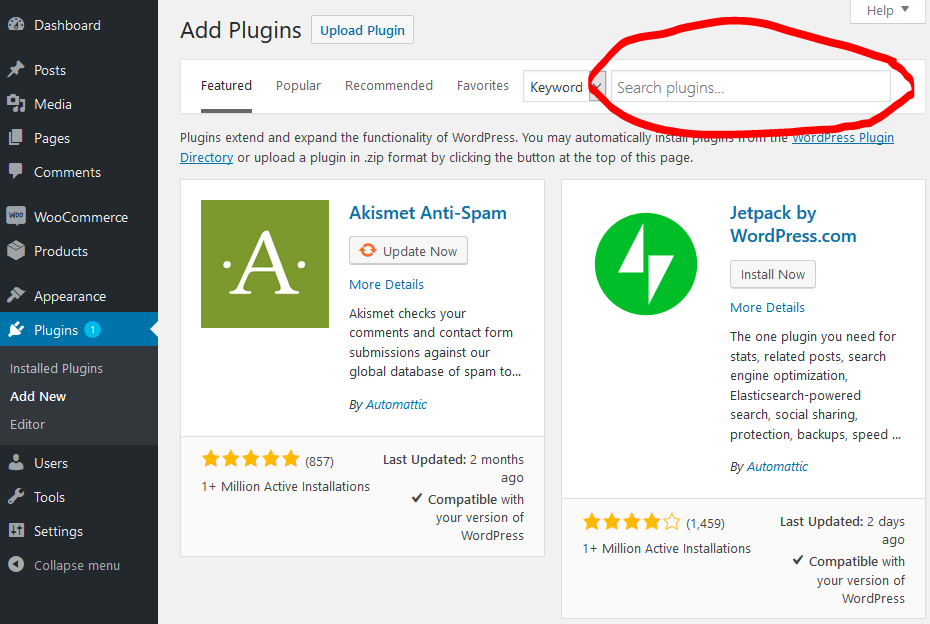
Task: Click the Jetpack star rating
Action: 632,522
